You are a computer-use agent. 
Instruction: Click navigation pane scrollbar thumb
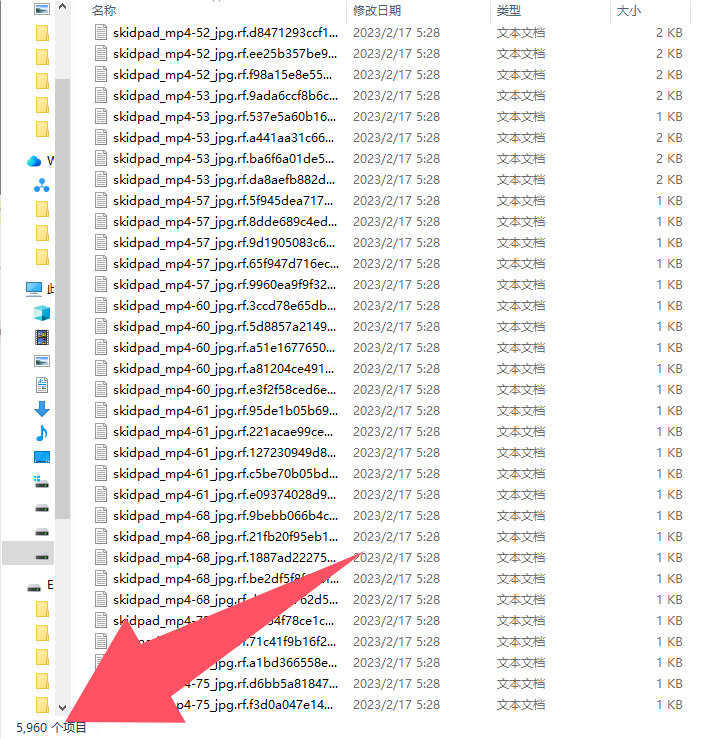(62, 299)
